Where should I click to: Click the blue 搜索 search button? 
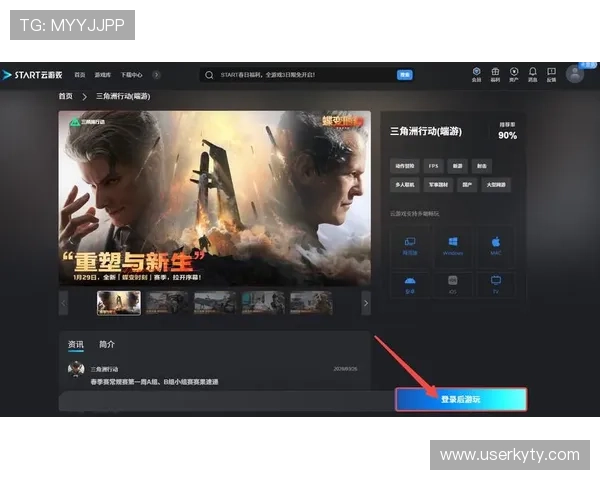point(405,75)
